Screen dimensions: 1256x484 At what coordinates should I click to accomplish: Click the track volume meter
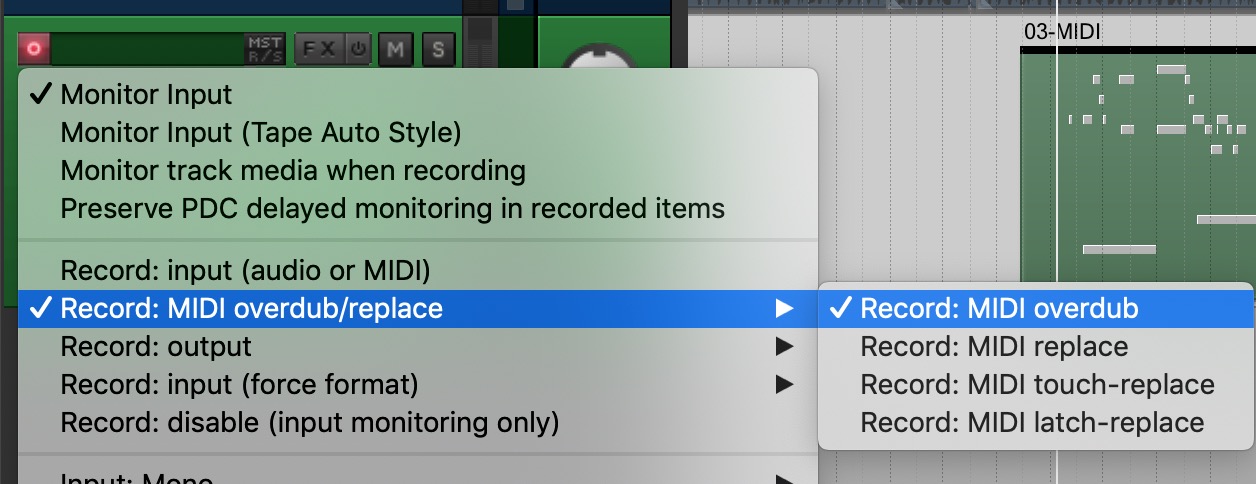tap(146, 47)
